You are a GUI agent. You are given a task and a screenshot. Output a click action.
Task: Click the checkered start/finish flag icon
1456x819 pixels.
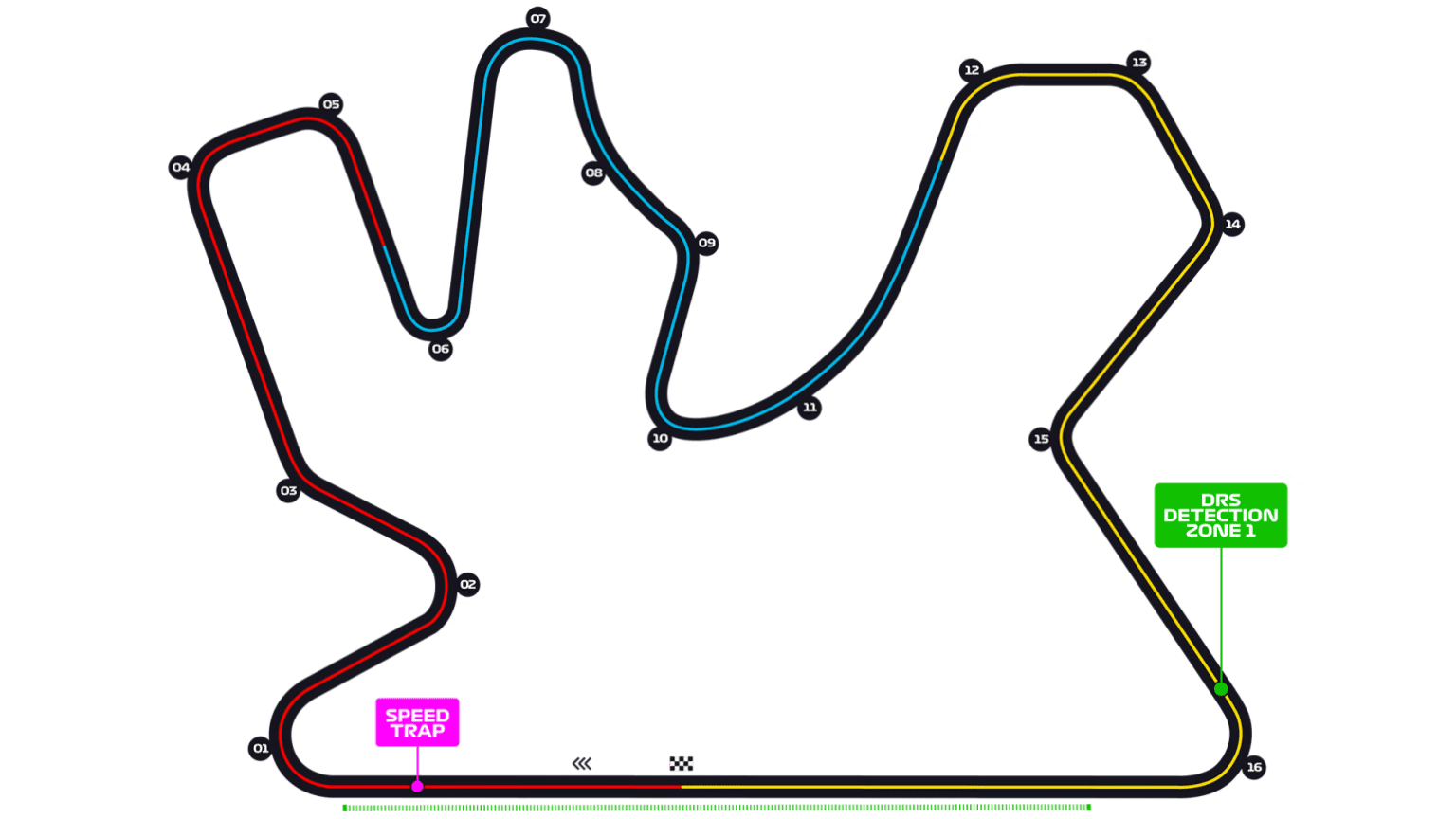(682, 764)
